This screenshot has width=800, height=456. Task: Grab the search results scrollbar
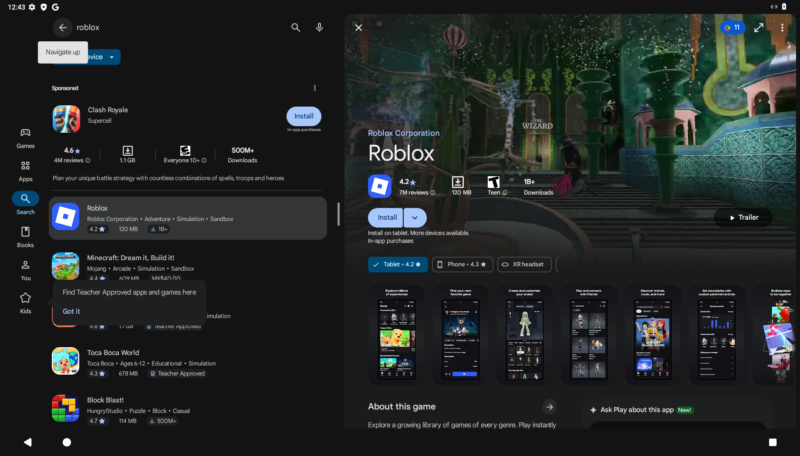pos(338,214)
